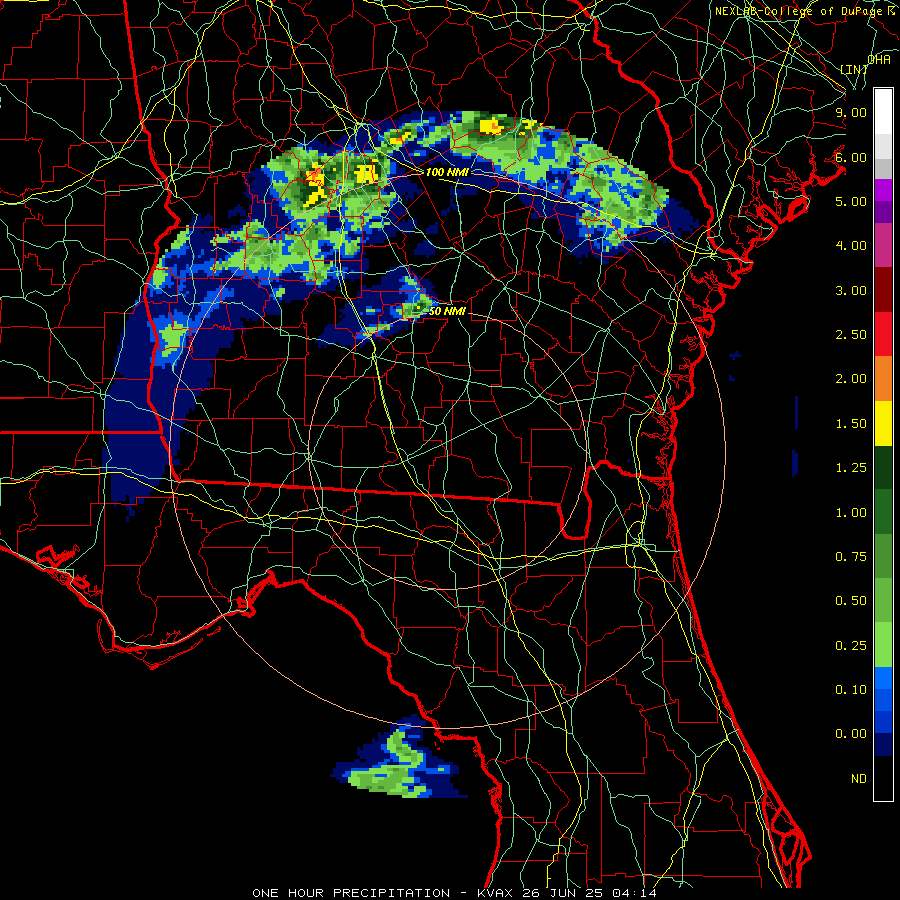
Task: Click the '1.25' legend value
Action: click(851, 468)
